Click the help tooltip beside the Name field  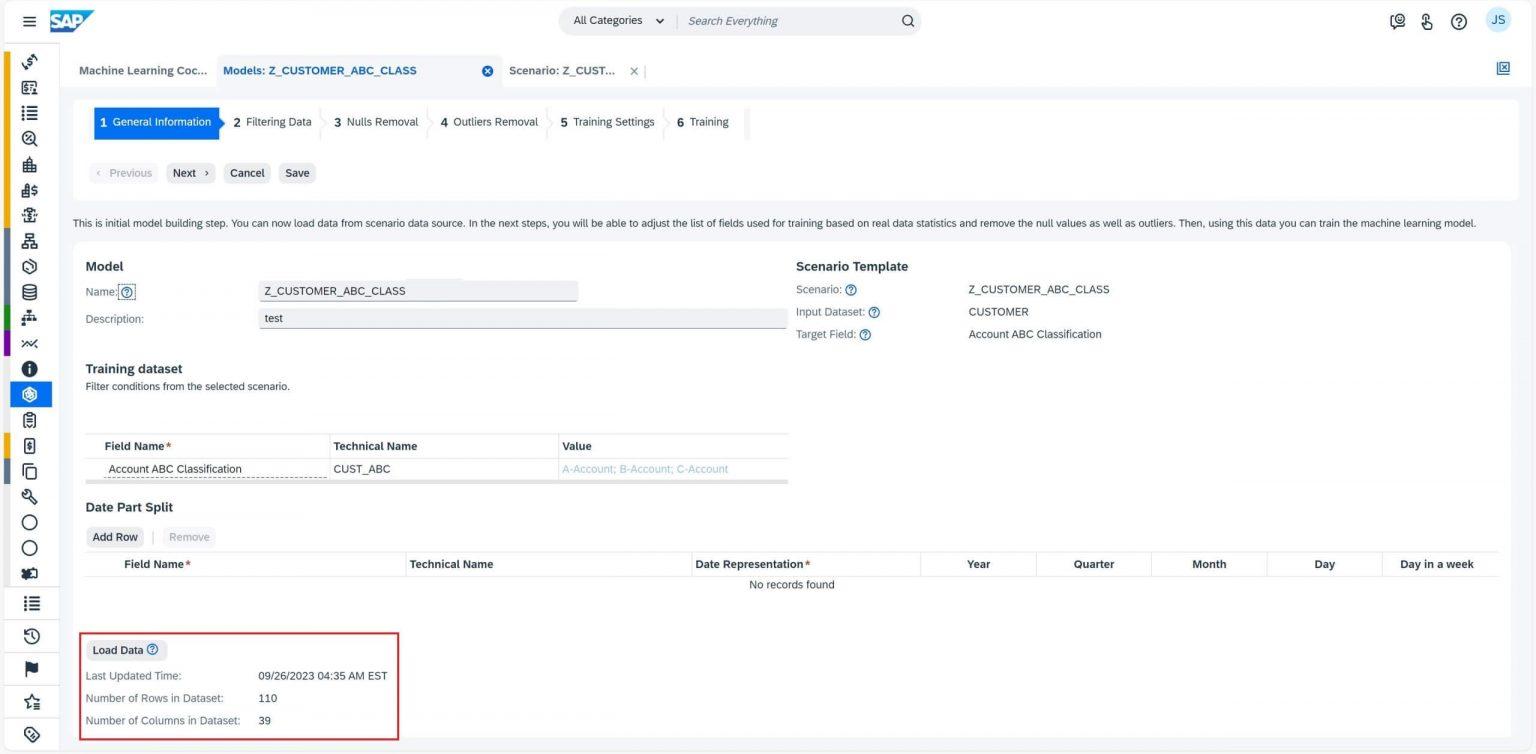click(x=127, y=291)
